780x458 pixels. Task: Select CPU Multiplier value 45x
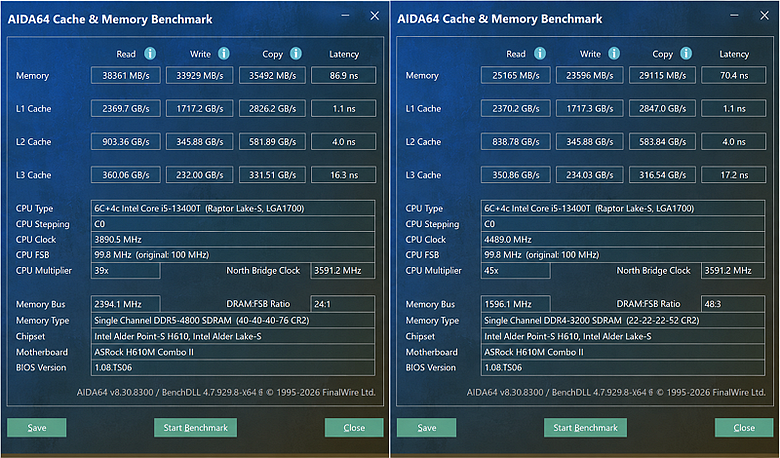coord(516,271)
